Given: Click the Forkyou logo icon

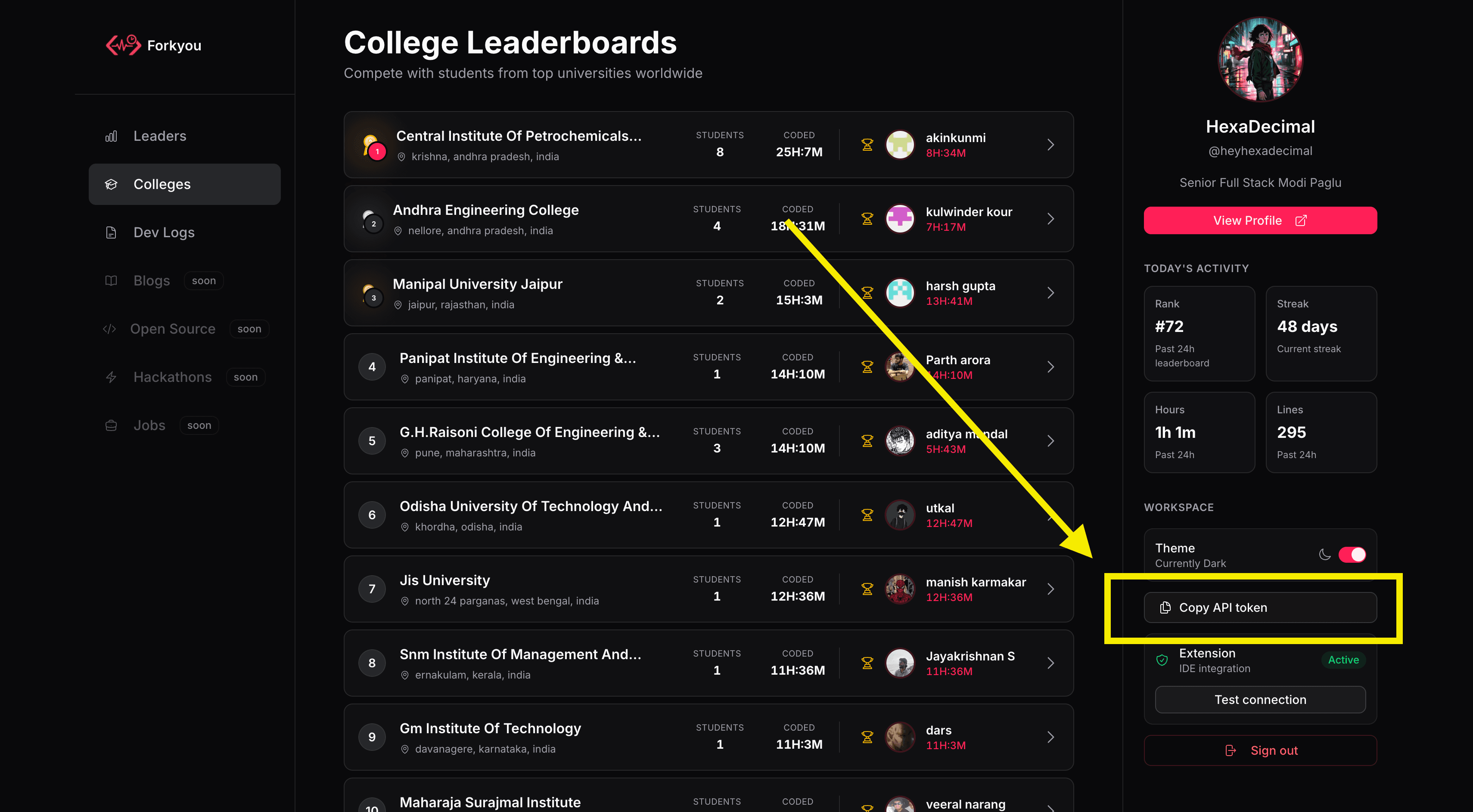Looking at the screenshot, I should [x=123, y=45].
